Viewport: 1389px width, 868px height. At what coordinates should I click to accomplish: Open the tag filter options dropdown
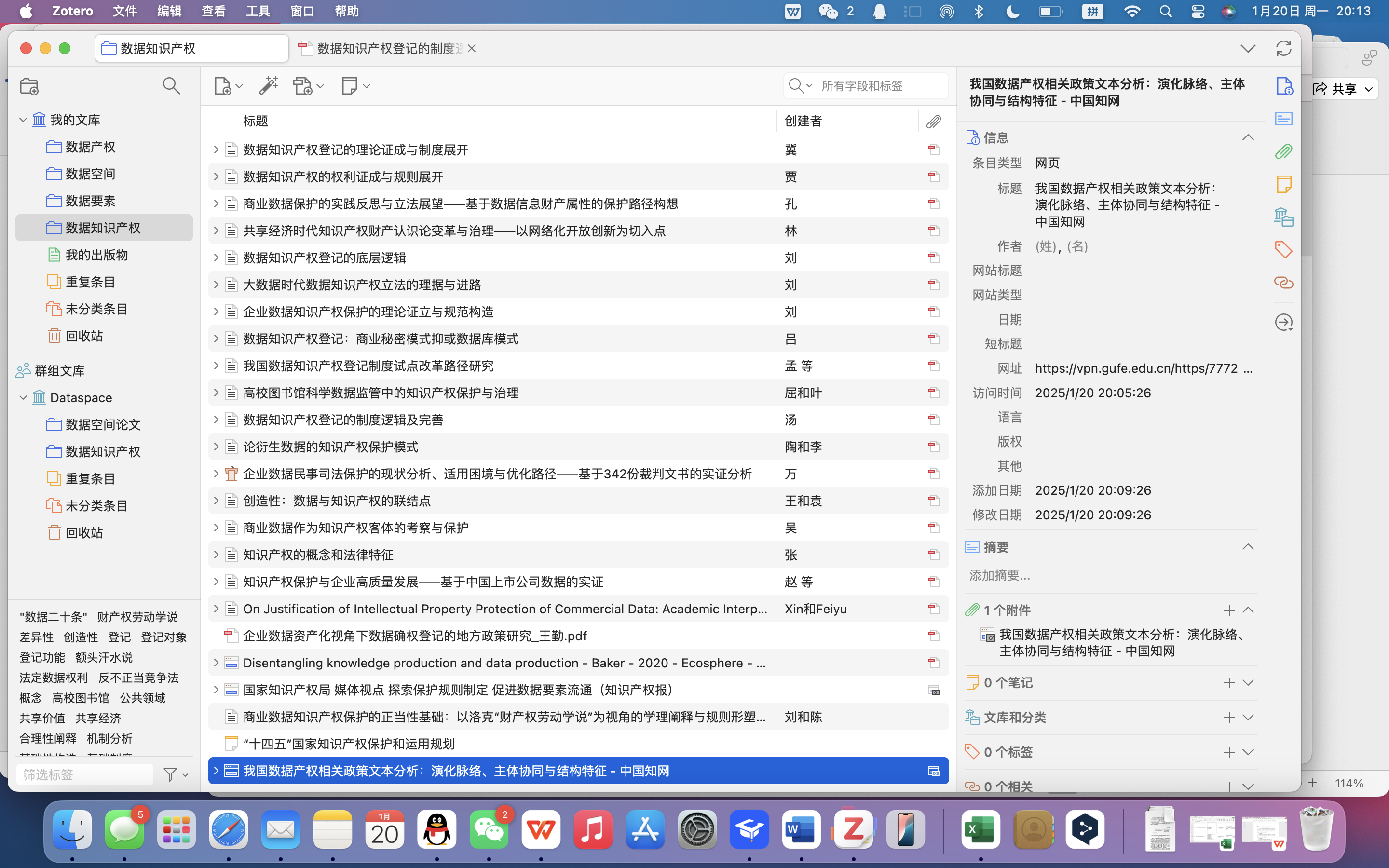[175, 775]
